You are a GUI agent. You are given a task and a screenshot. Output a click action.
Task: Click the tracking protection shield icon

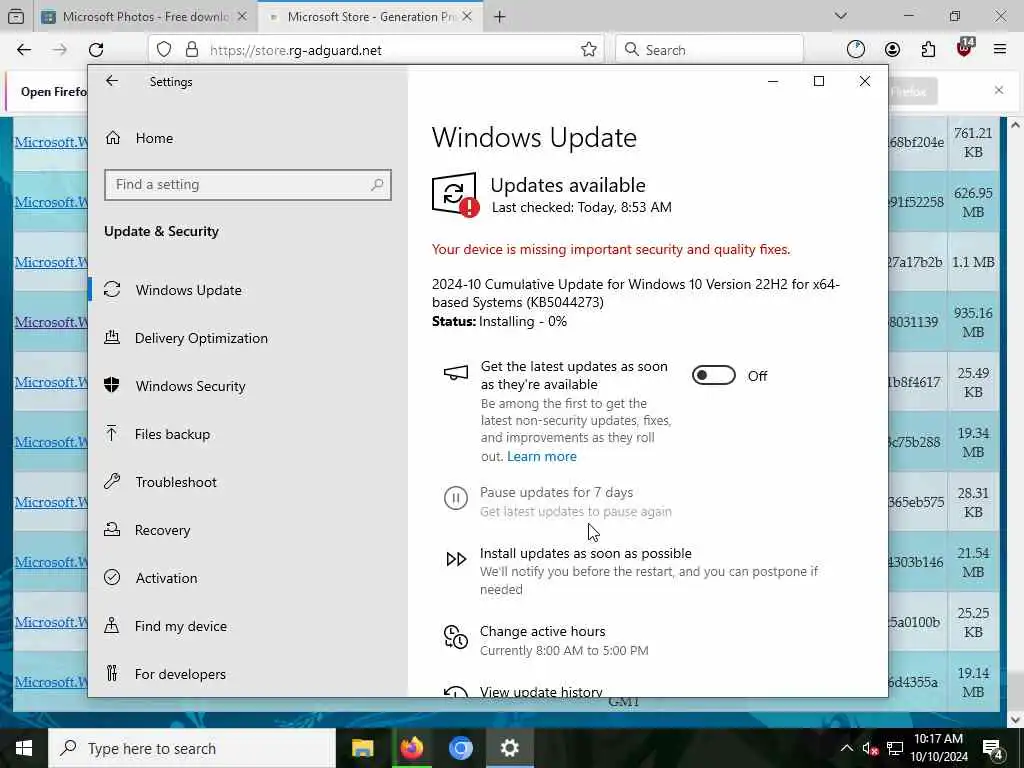(164, 50)
